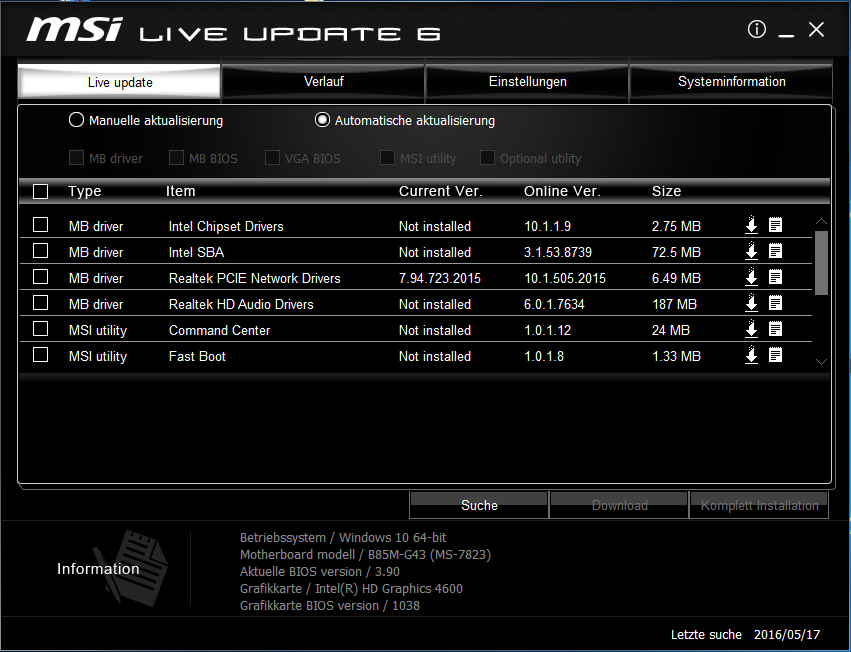
Task: Click the Aktuelle BIOS version 3.90 line
Action: click(320, 572)
